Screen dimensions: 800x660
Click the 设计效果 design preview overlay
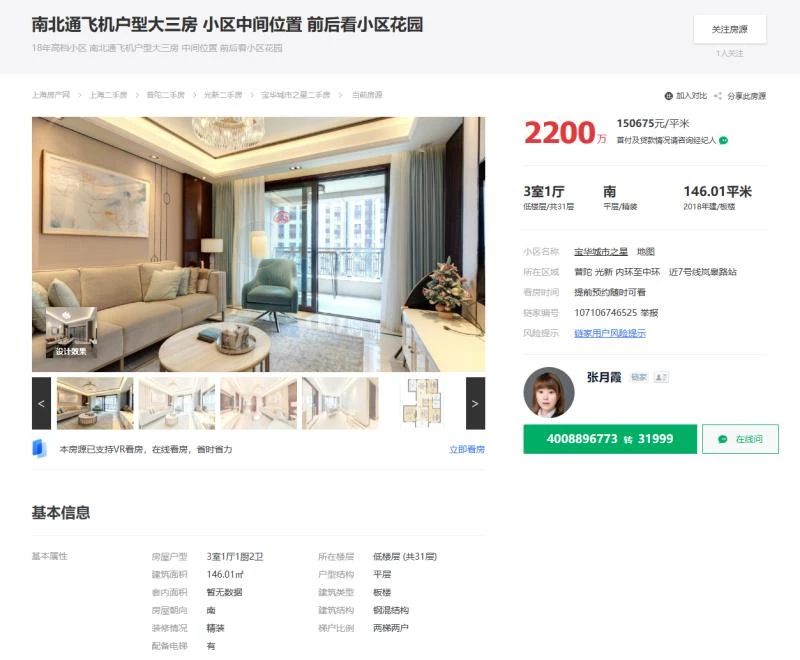(x=71, y=333)
